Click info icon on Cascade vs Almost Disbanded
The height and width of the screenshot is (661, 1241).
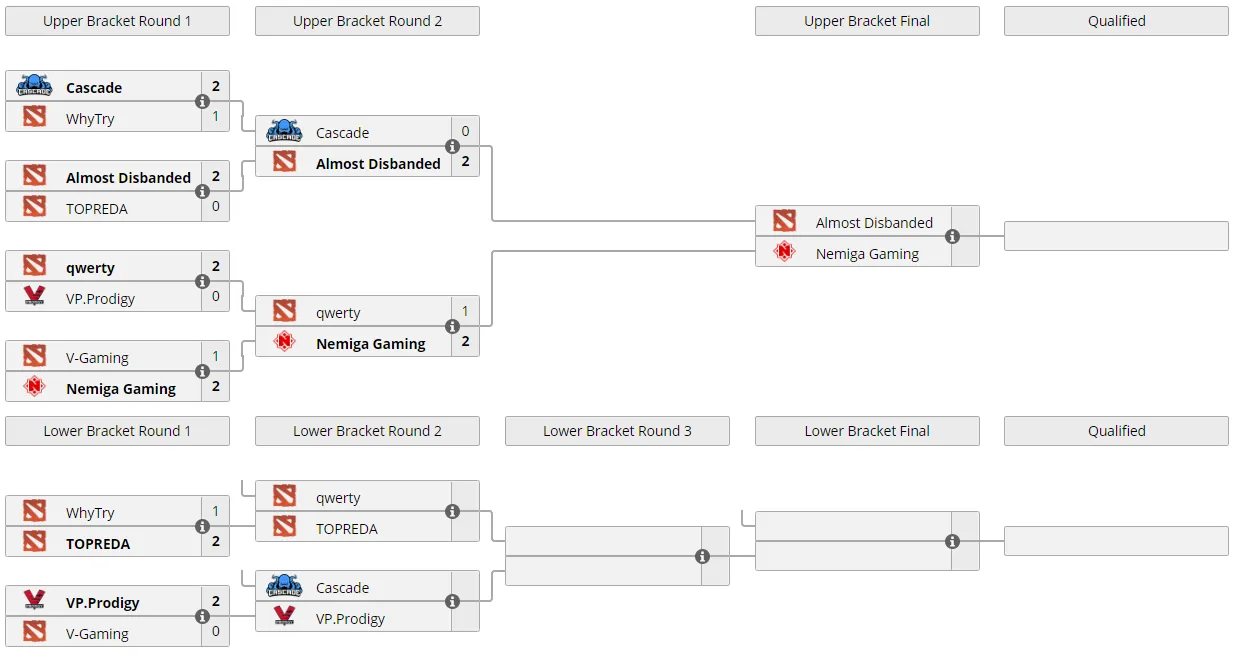point(452,147)
